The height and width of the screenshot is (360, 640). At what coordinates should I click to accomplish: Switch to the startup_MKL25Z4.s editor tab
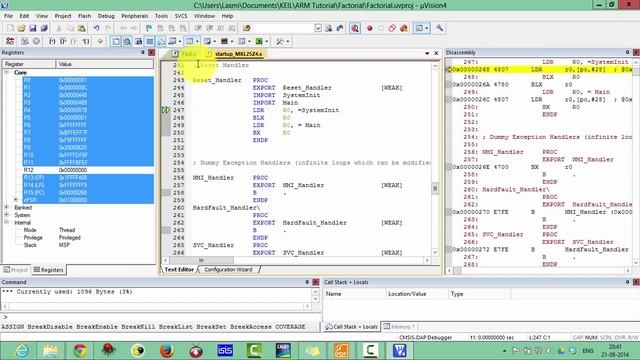pos(235,54)
